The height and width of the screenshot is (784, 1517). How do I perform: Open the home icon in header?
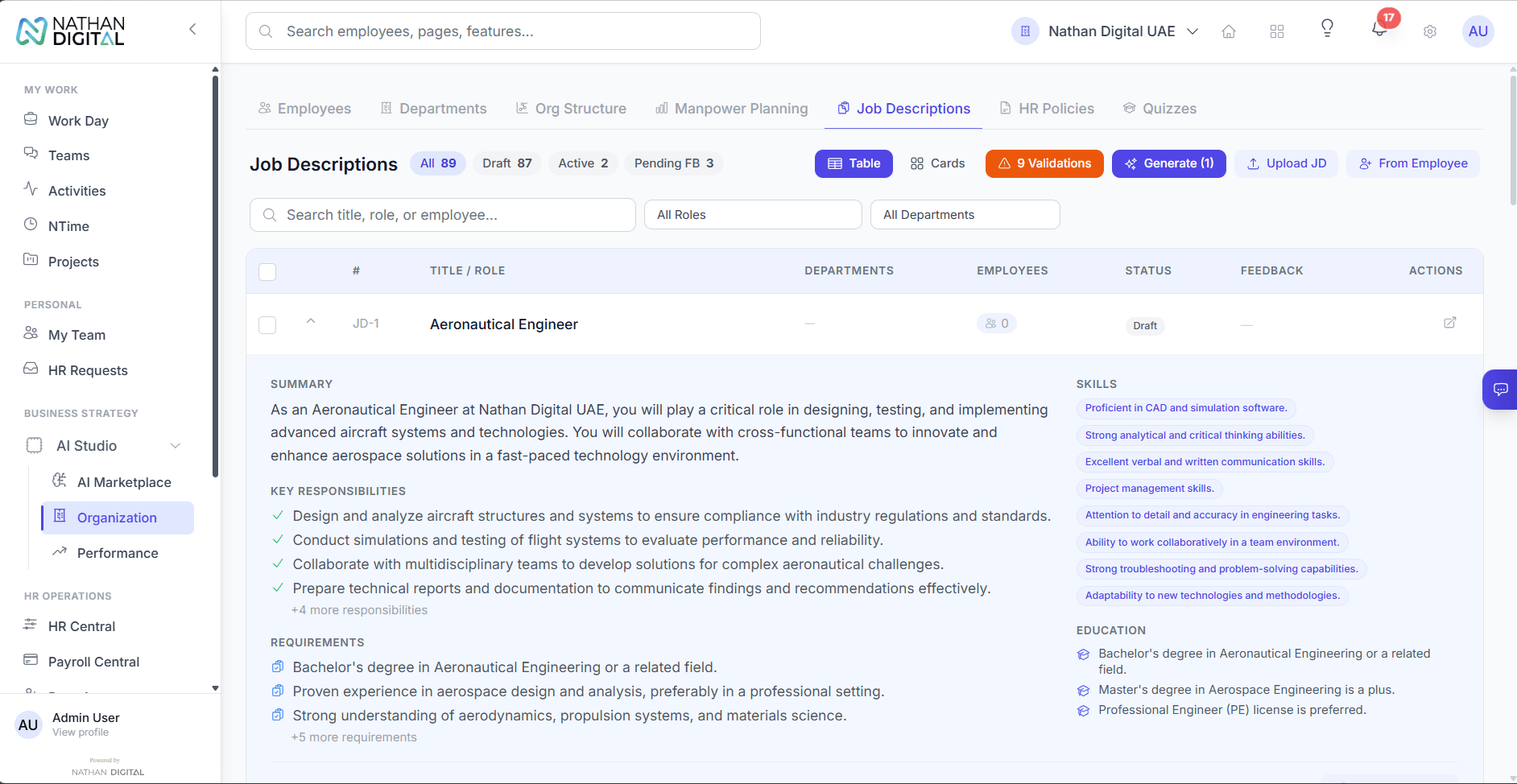1229,31
